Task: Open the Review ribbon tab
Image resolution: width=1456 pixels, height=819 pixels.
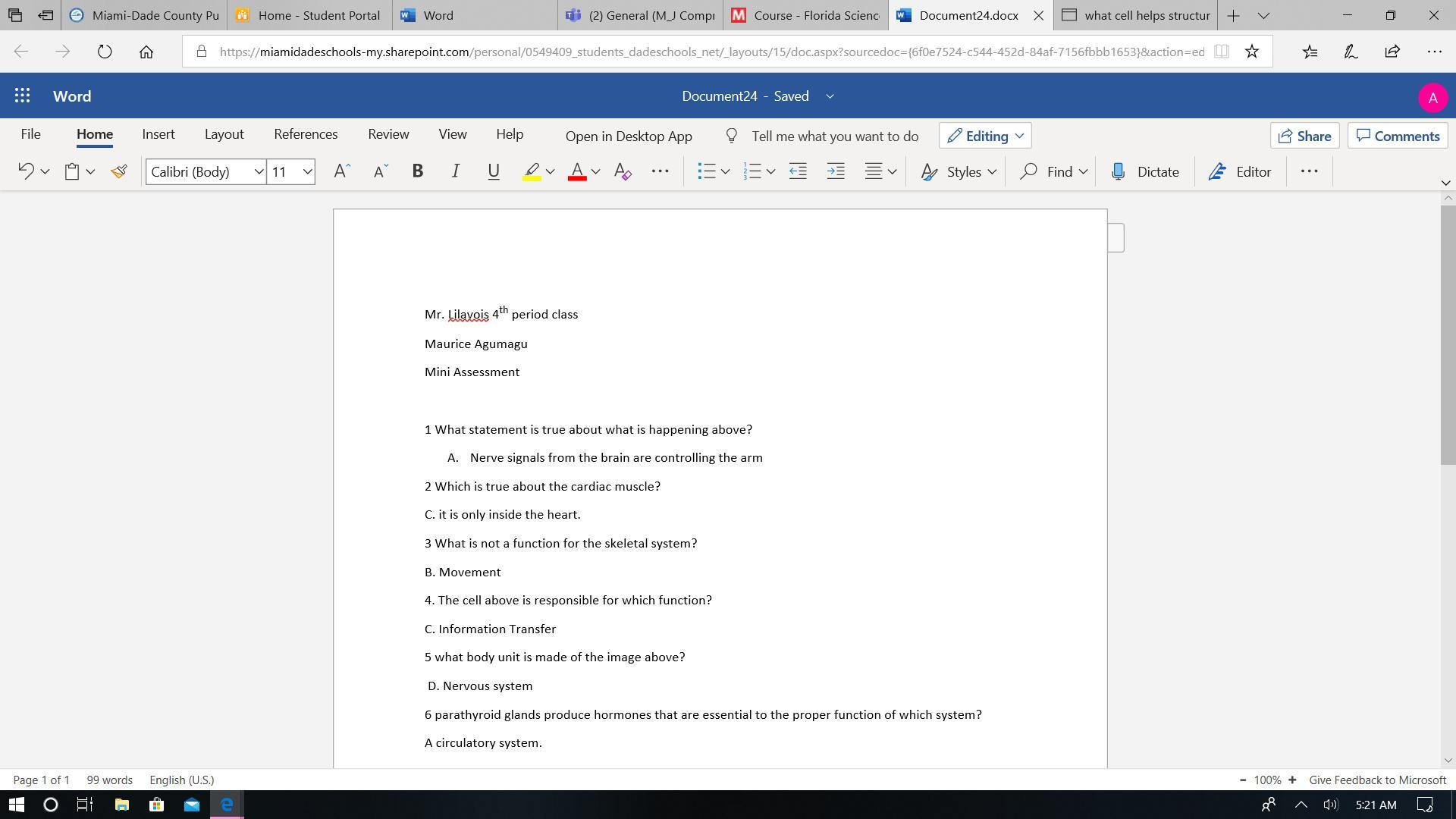Action: pyautogui.click(x=388, y=134)
